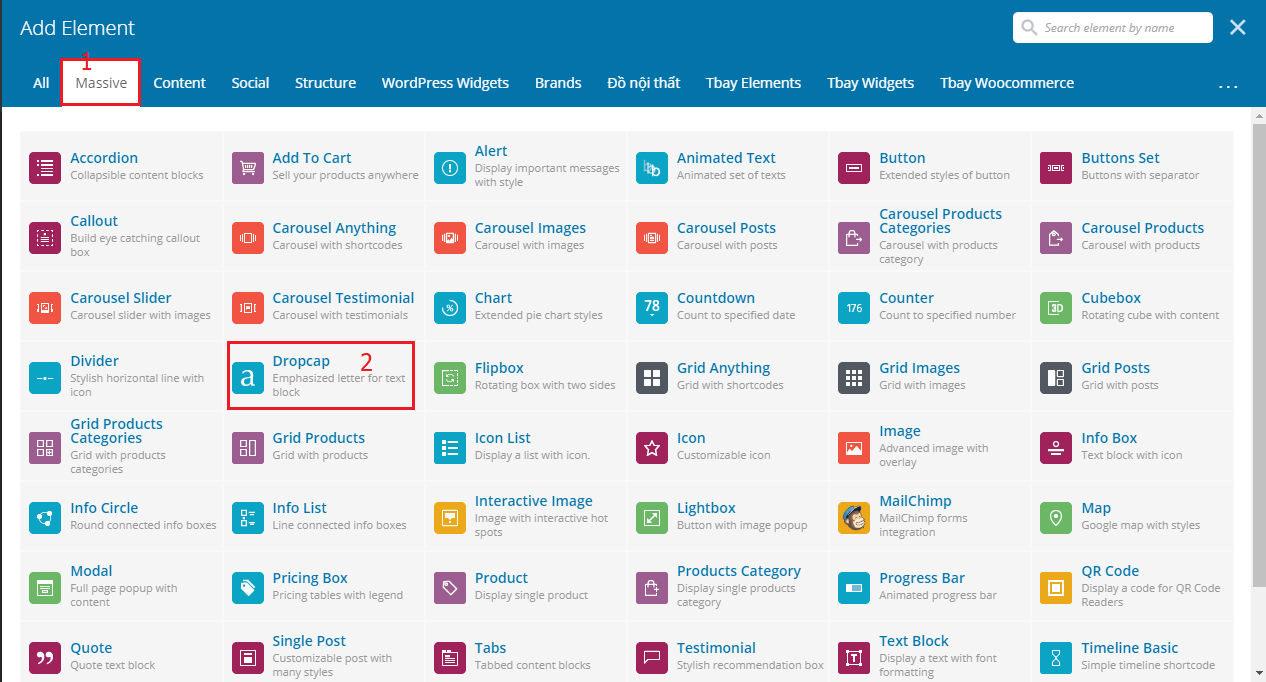Click the Lightbox expand icon
This screenshot has width=1266, height=682.
652,517
